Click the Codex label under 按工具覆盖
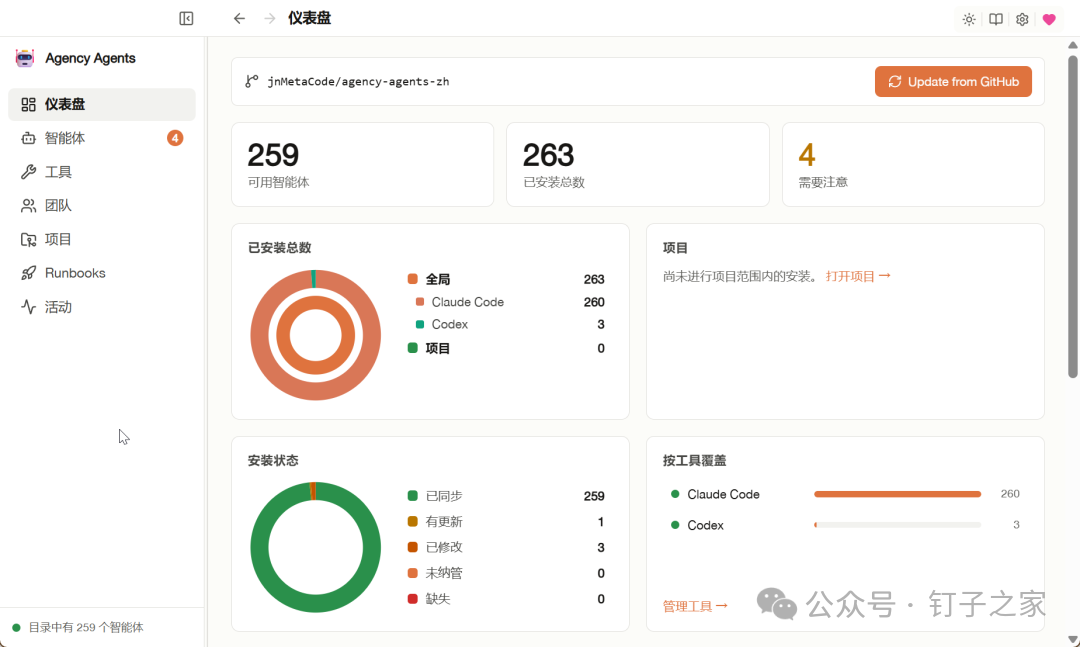 coord(705,525)
